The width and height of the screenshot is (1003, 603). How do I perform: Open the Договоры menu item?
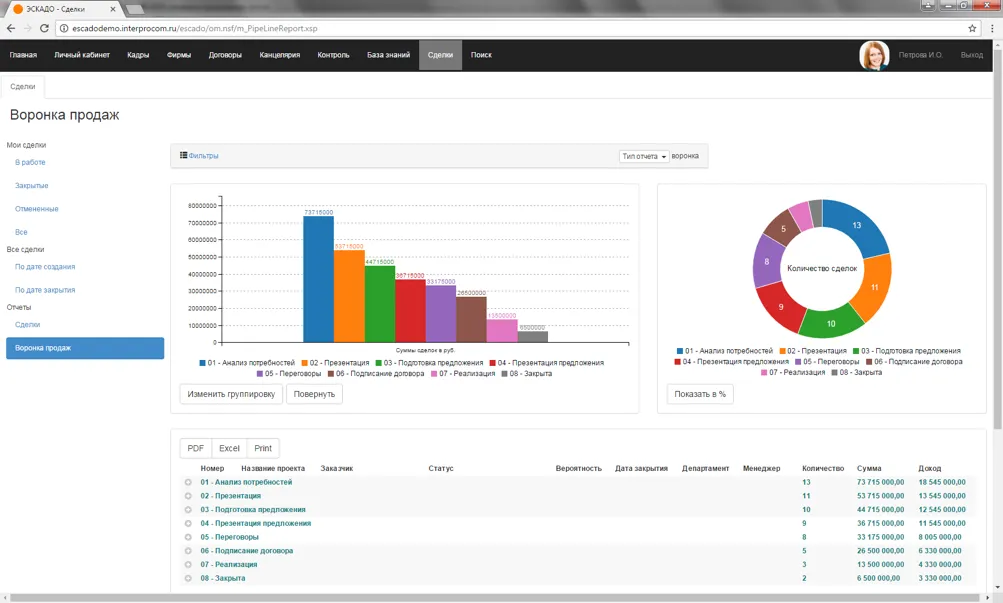click(225, 55)
